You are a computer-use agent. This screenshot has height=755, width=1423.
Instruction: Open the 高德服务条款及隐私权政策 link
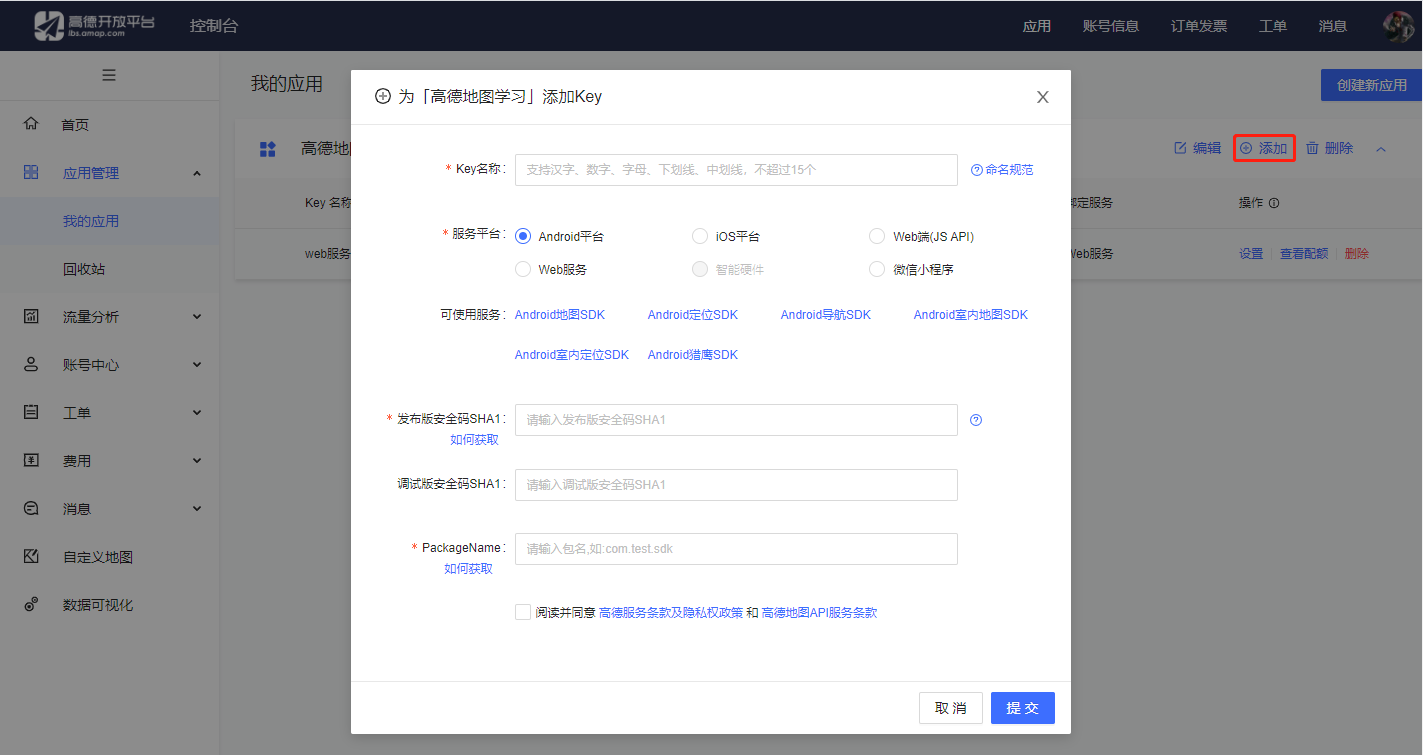[671, 613]
